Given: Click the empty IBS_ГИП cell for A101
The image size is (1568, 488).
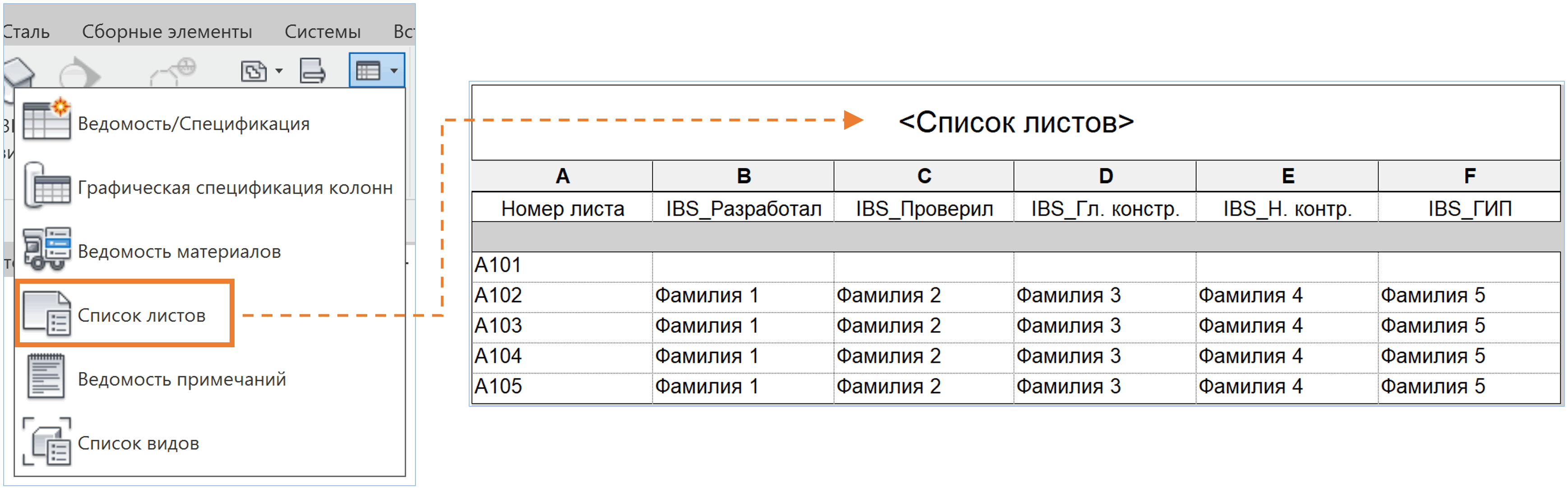Looking at the screenshot, I should [1469, 266].
